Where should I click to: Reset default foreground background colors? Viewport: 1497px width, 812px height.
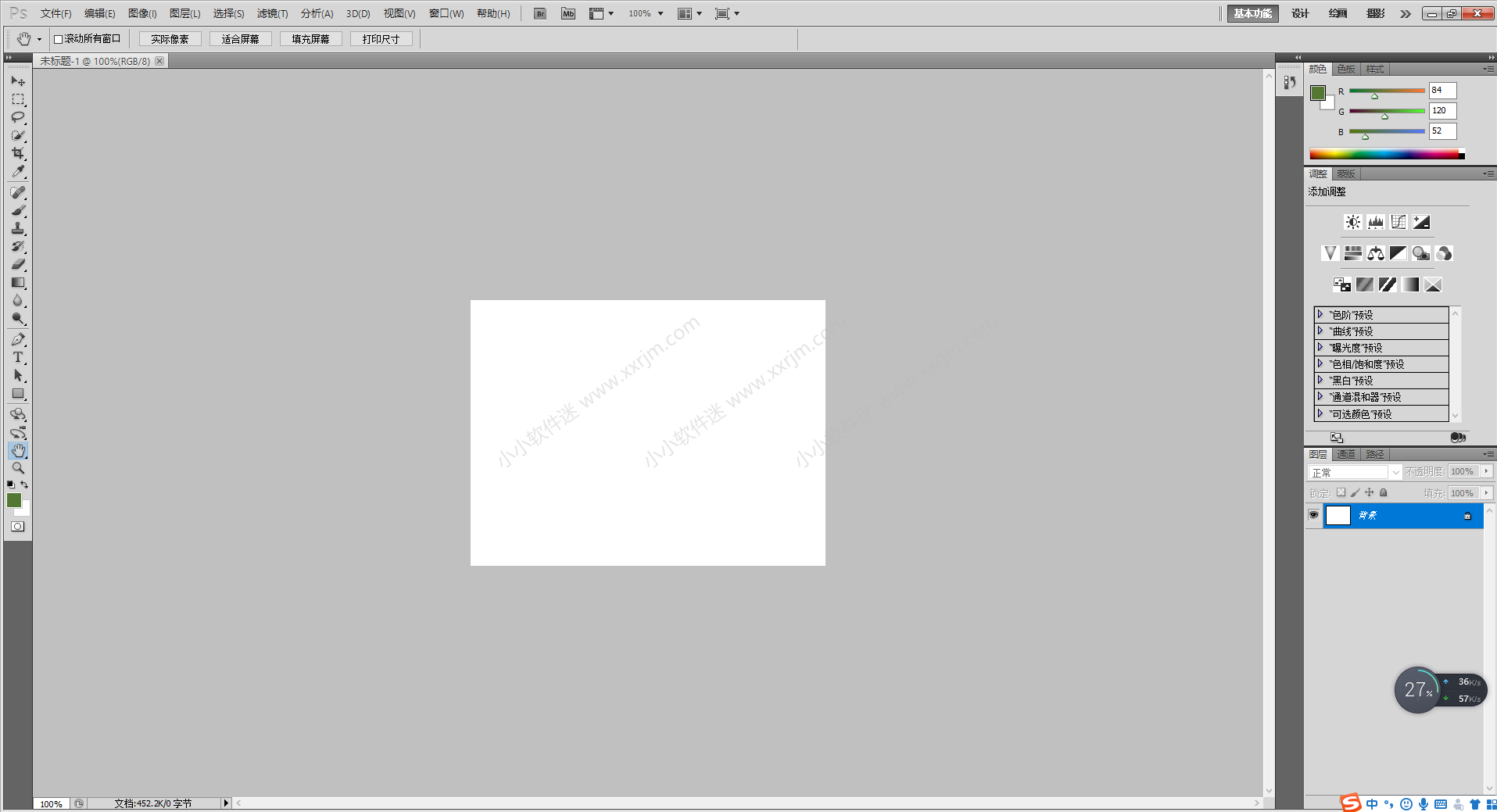[11, 485]
